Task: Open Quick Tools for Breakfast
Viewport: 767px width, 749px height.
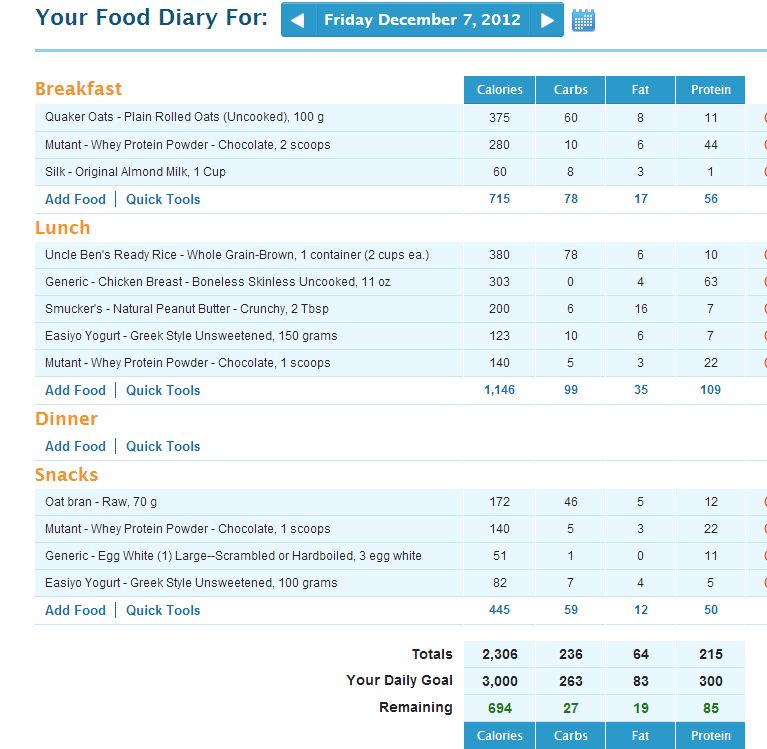Action: pyautogui.click(x=163, y=199)
